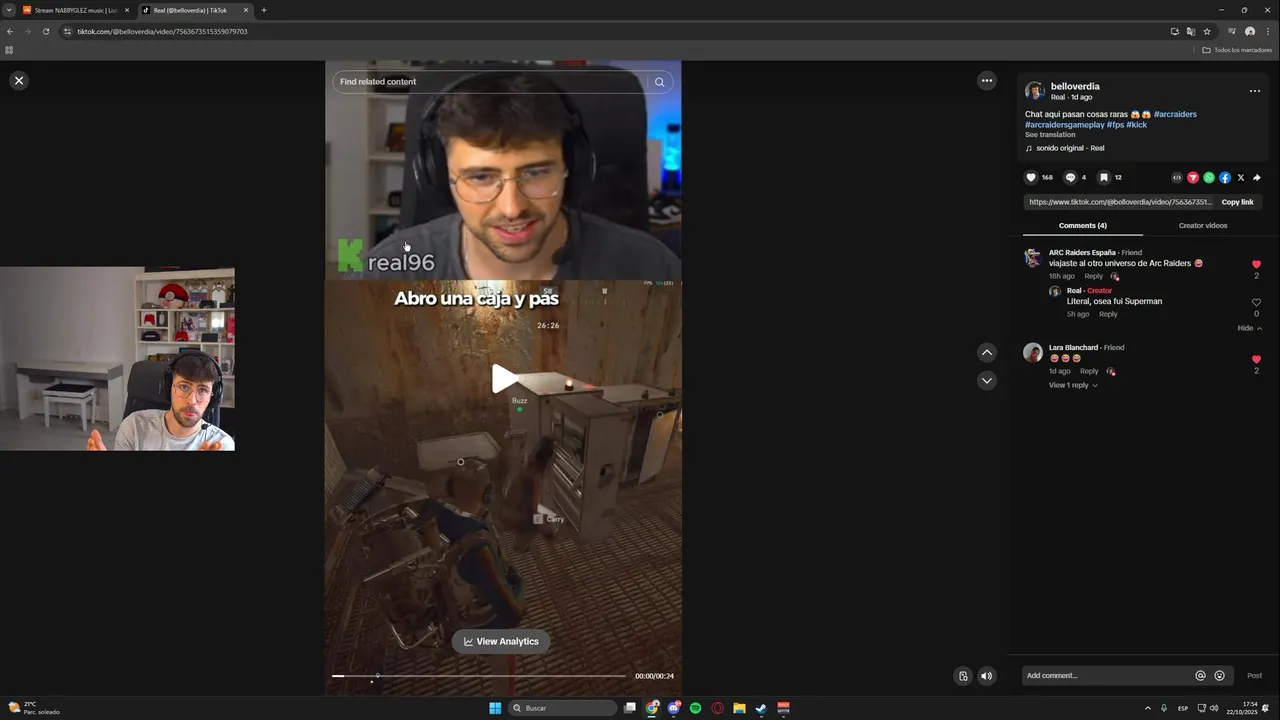Click the Find related content search field
1280x720 pixels.
coord(490,82)
